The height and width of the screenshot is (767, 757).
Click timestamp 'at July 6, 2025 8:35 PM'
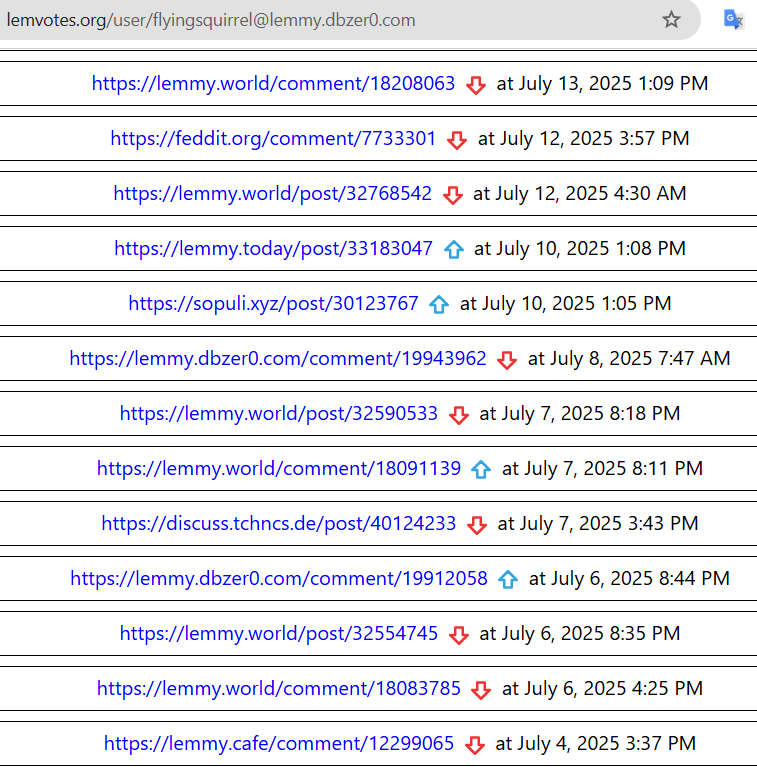pos(579,633)
